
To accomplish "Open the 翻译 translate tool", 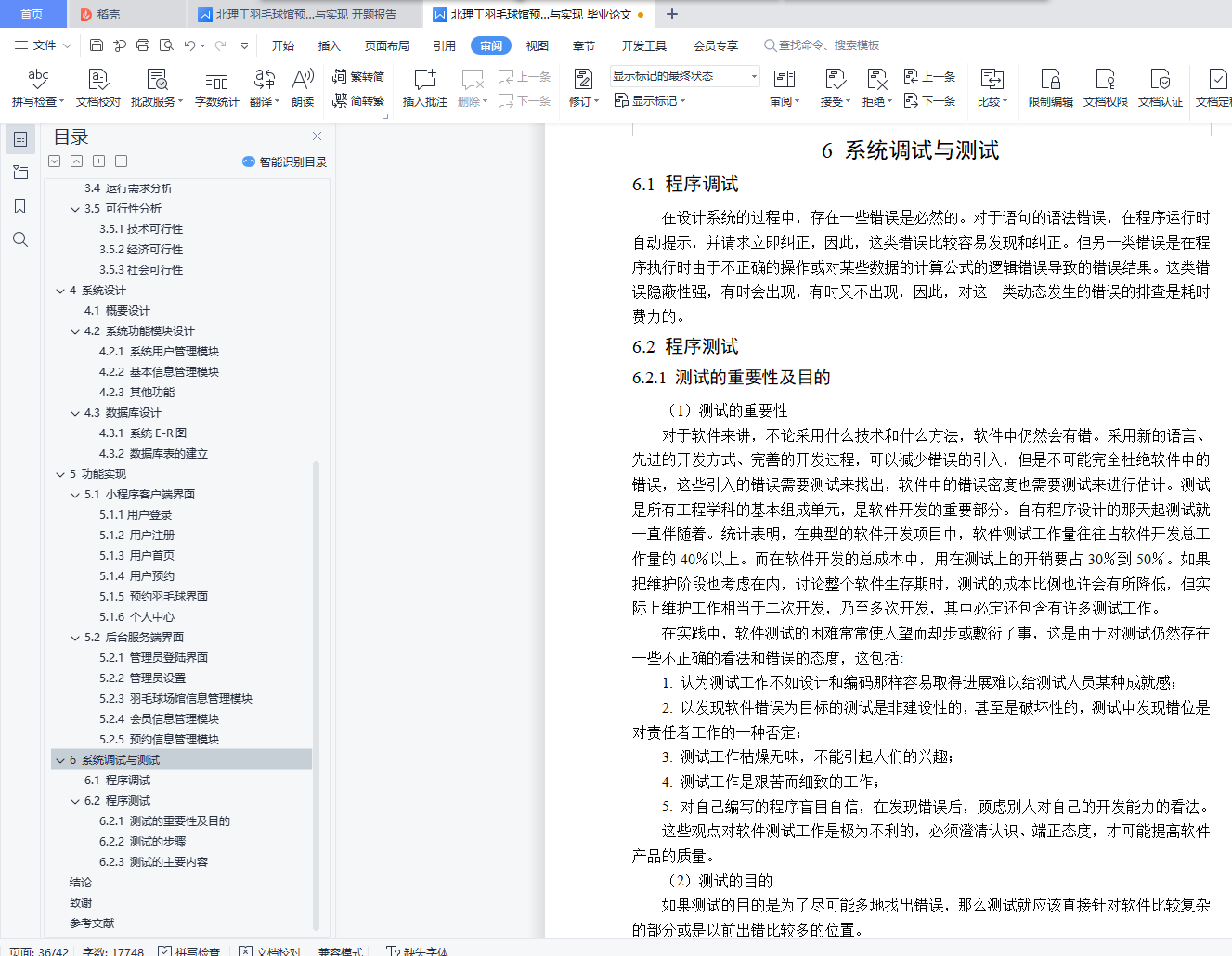I will tap(265, 88).
